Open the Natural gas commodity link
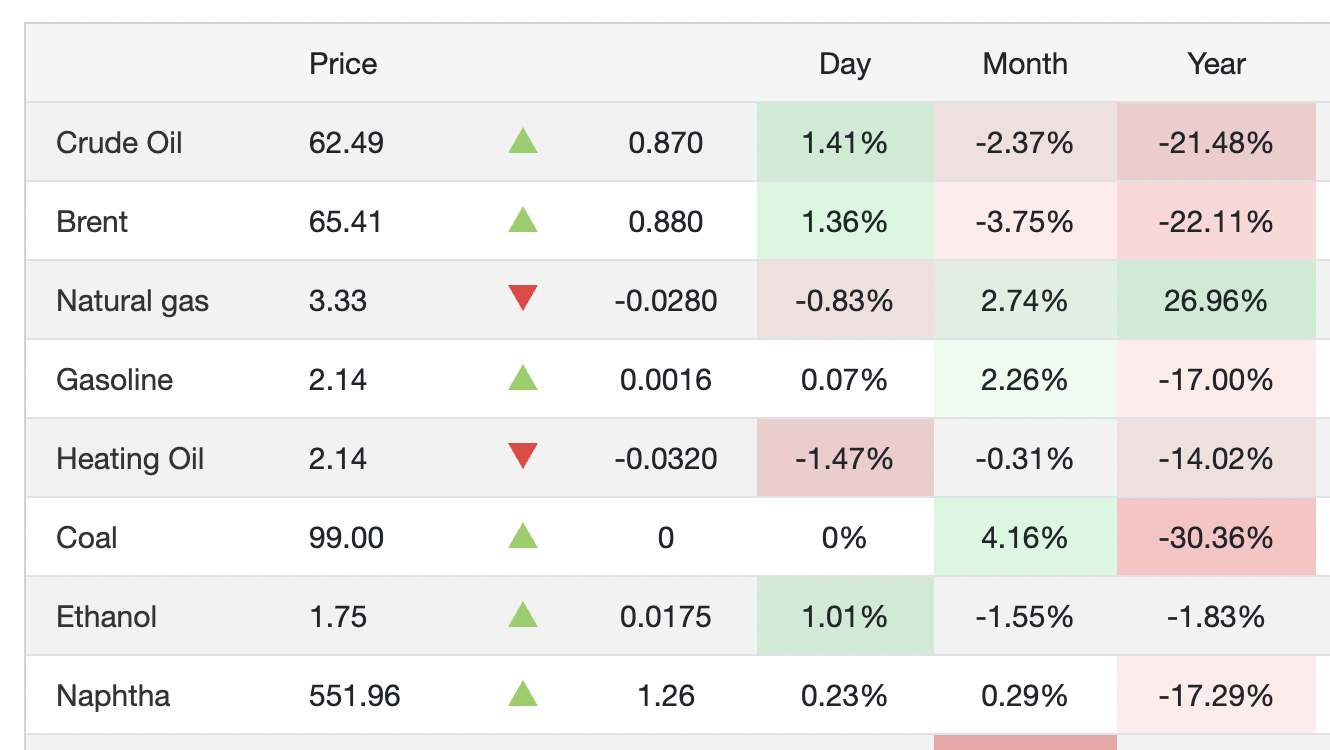1330x750 pixels. tap(132, 301)
